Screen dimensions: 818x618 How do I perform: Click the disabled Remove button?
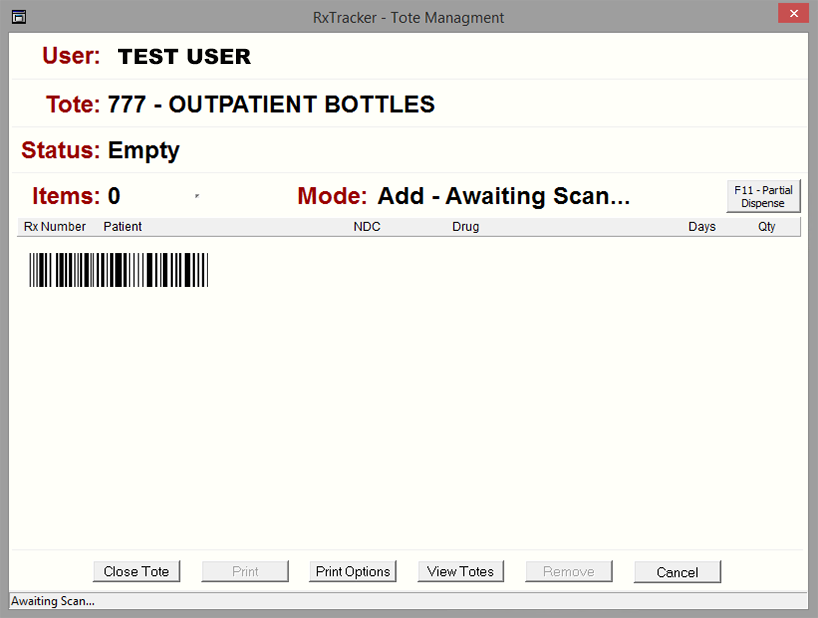tap(569, 571)
